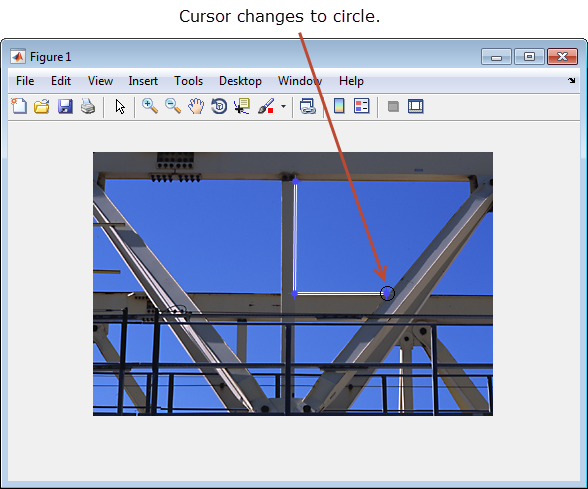Screen dimensions: 588x489
Task: Print the figure using the printer icon
Action: click(88, 106)
